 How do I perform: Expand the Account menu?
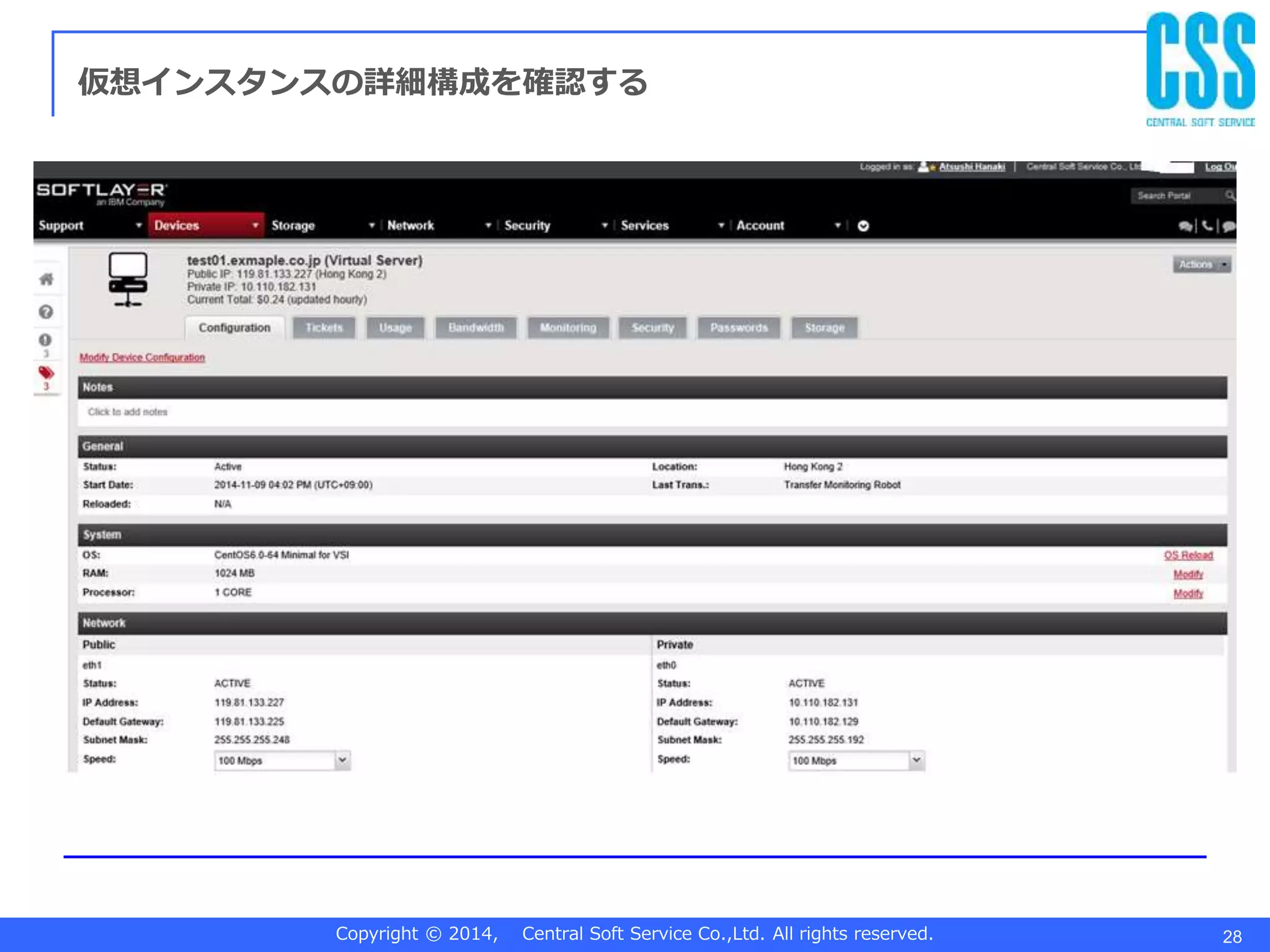788,226
